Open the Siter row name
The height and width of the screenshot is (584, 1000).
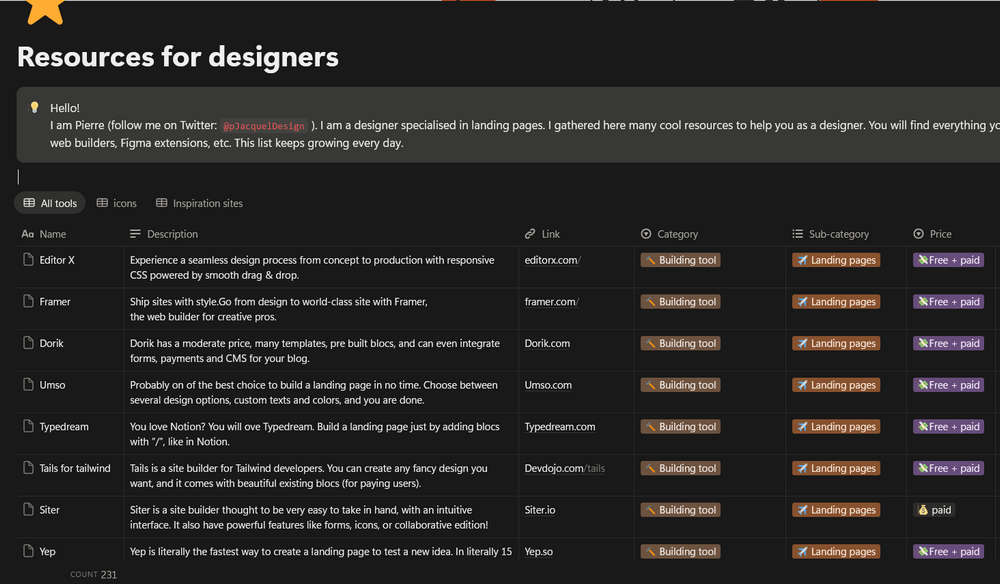[x=49, y=510]
